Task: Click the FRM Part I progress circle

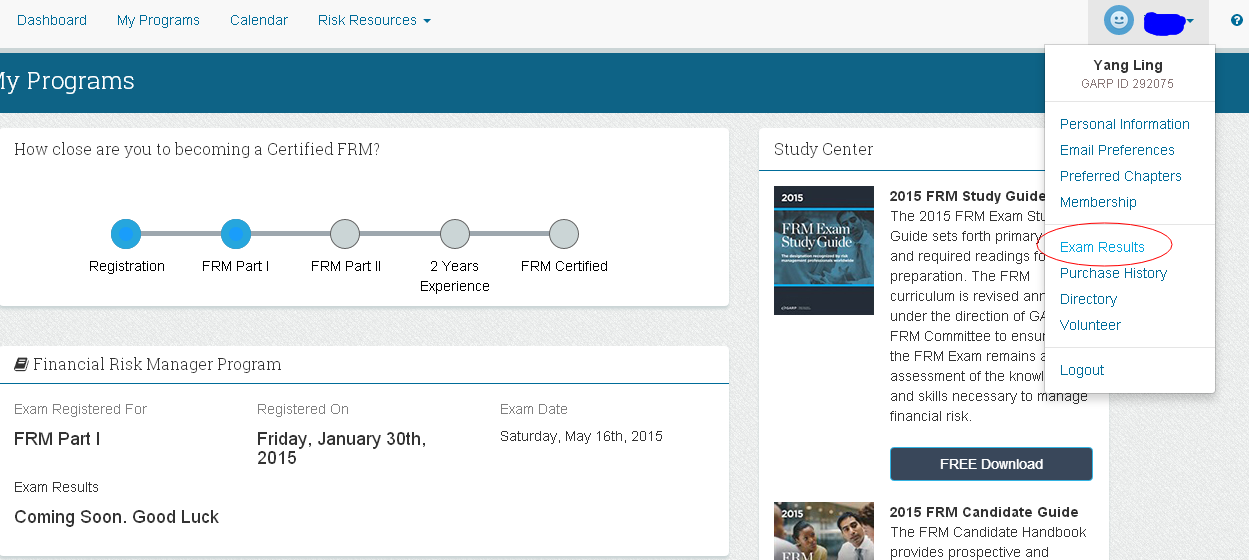Action: [x=235, y=234]
